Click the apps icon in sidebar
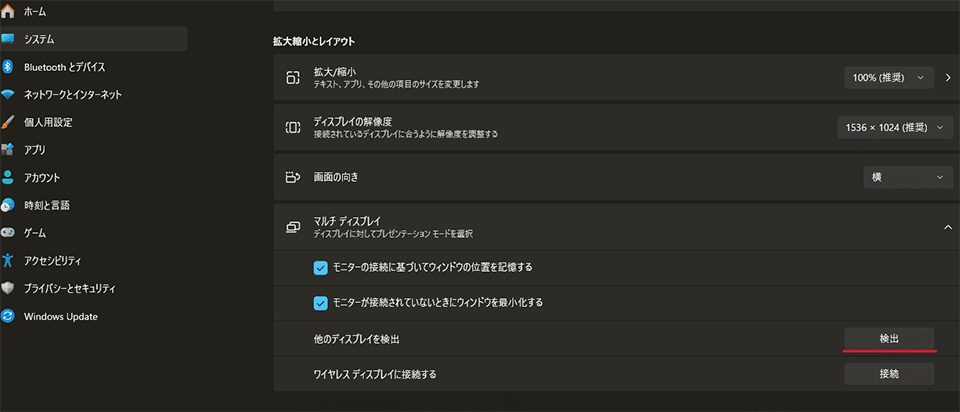The height and width of the screenshot is (412, 960). [7, 149]
